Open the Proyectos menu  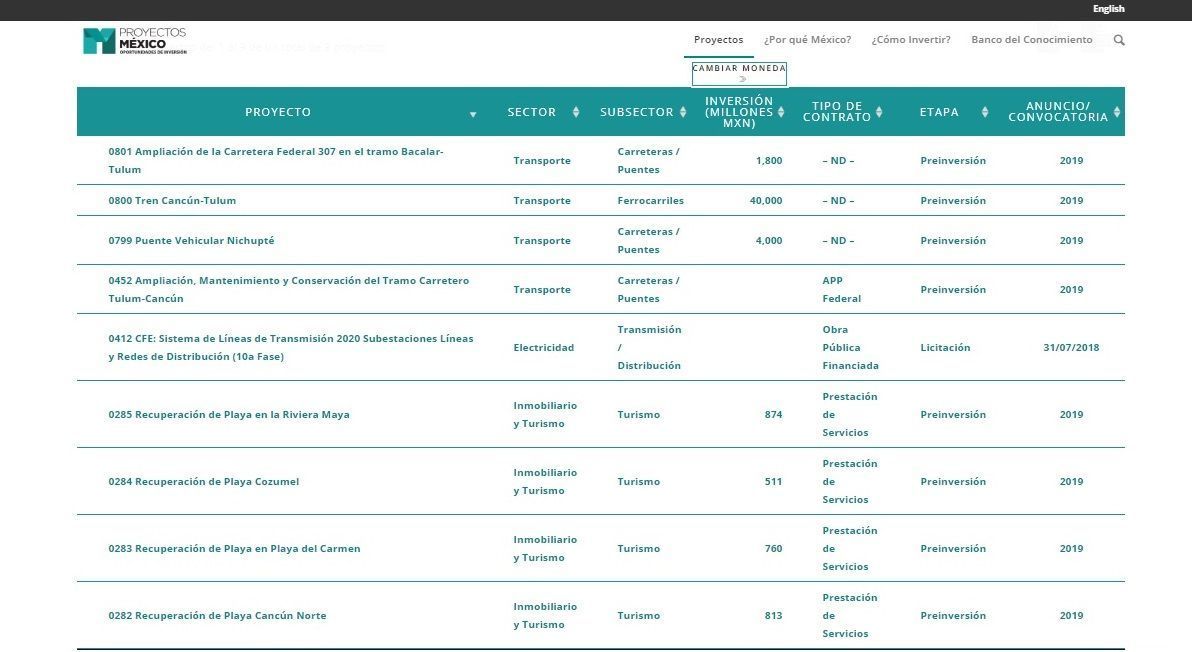point(718,40)
